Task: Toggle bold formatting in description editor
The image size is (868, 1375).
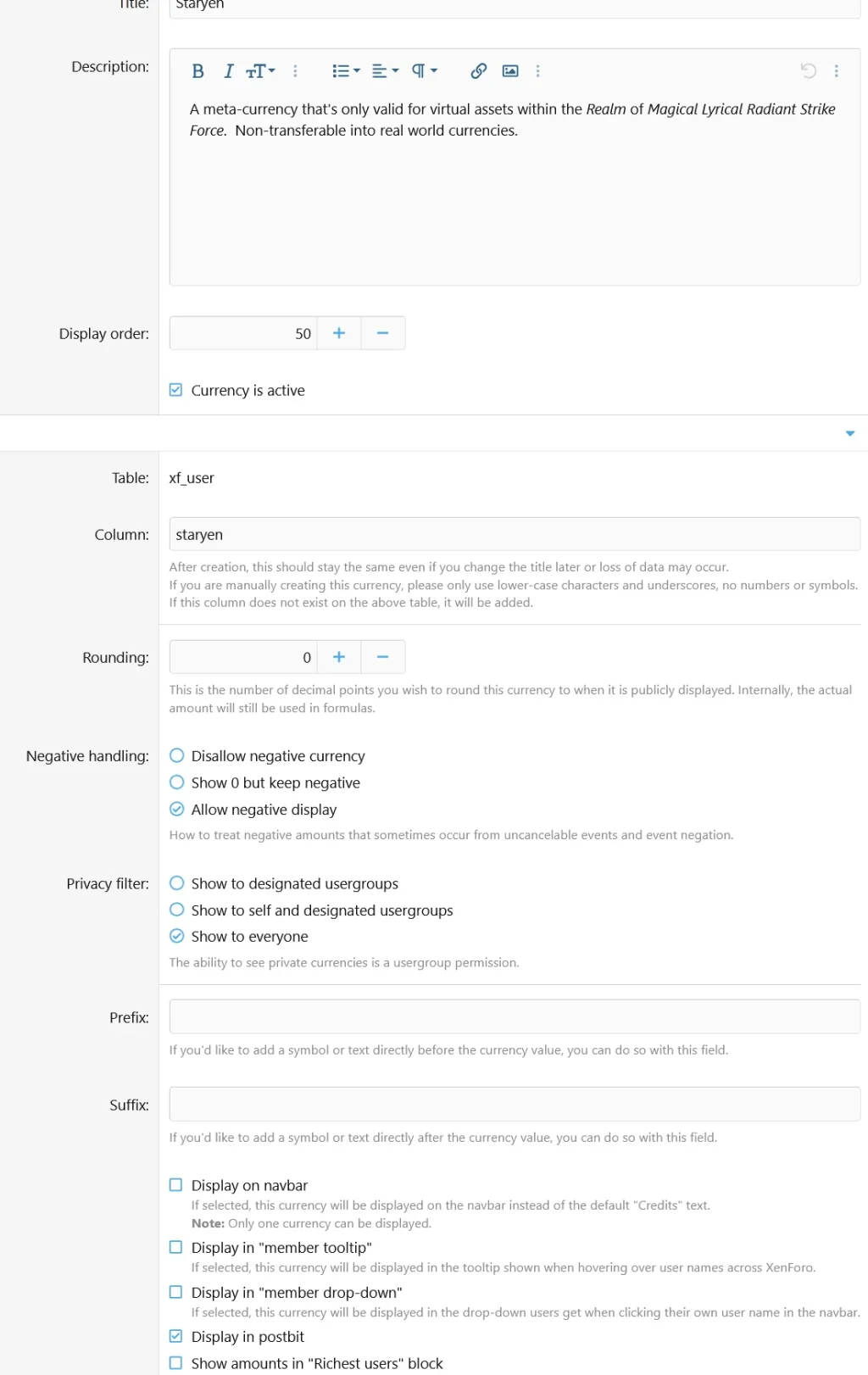Action: (198, 71)
